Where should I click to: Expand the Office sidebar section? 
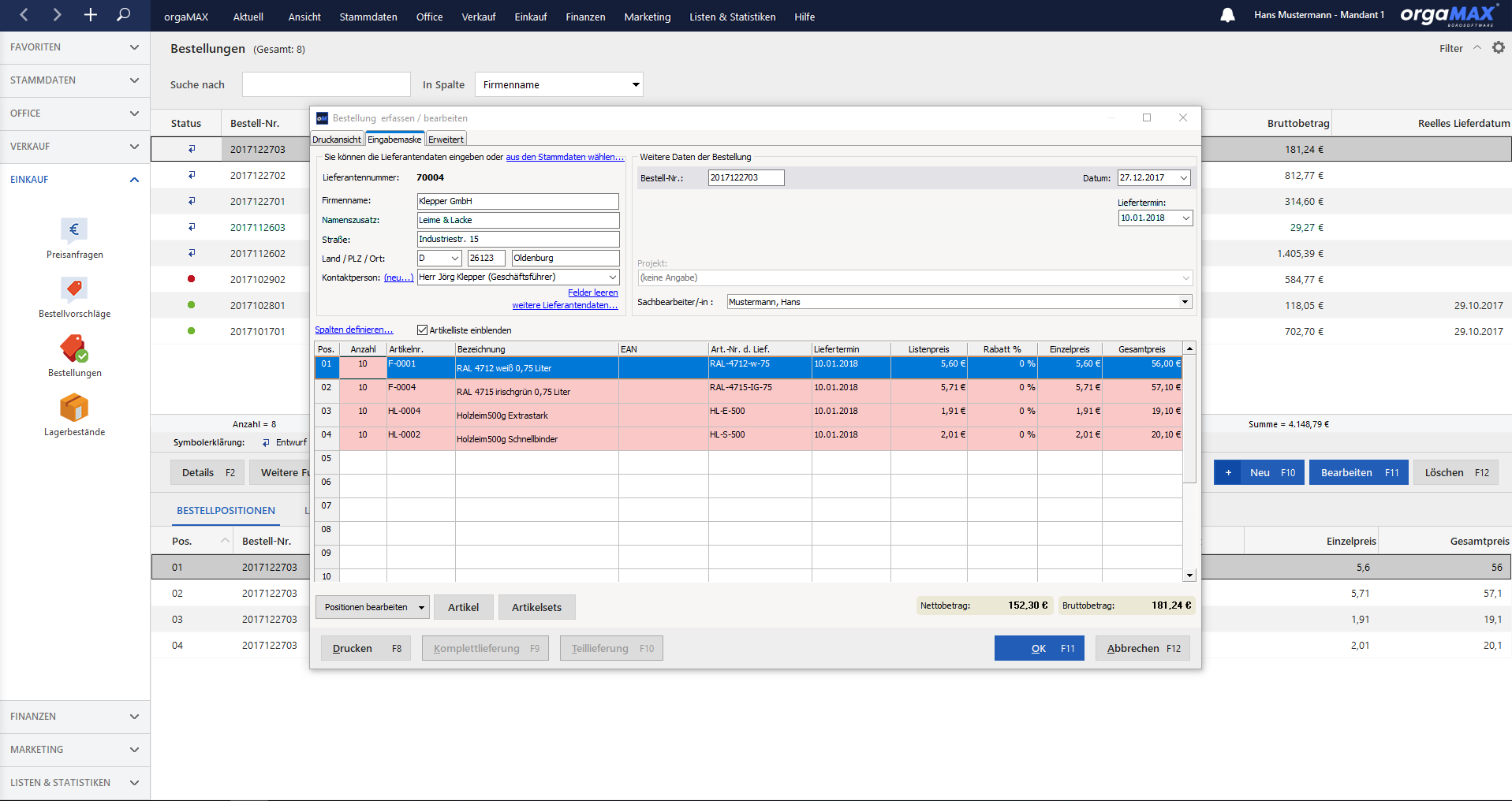pyautogui.click(x=75, y=114)
